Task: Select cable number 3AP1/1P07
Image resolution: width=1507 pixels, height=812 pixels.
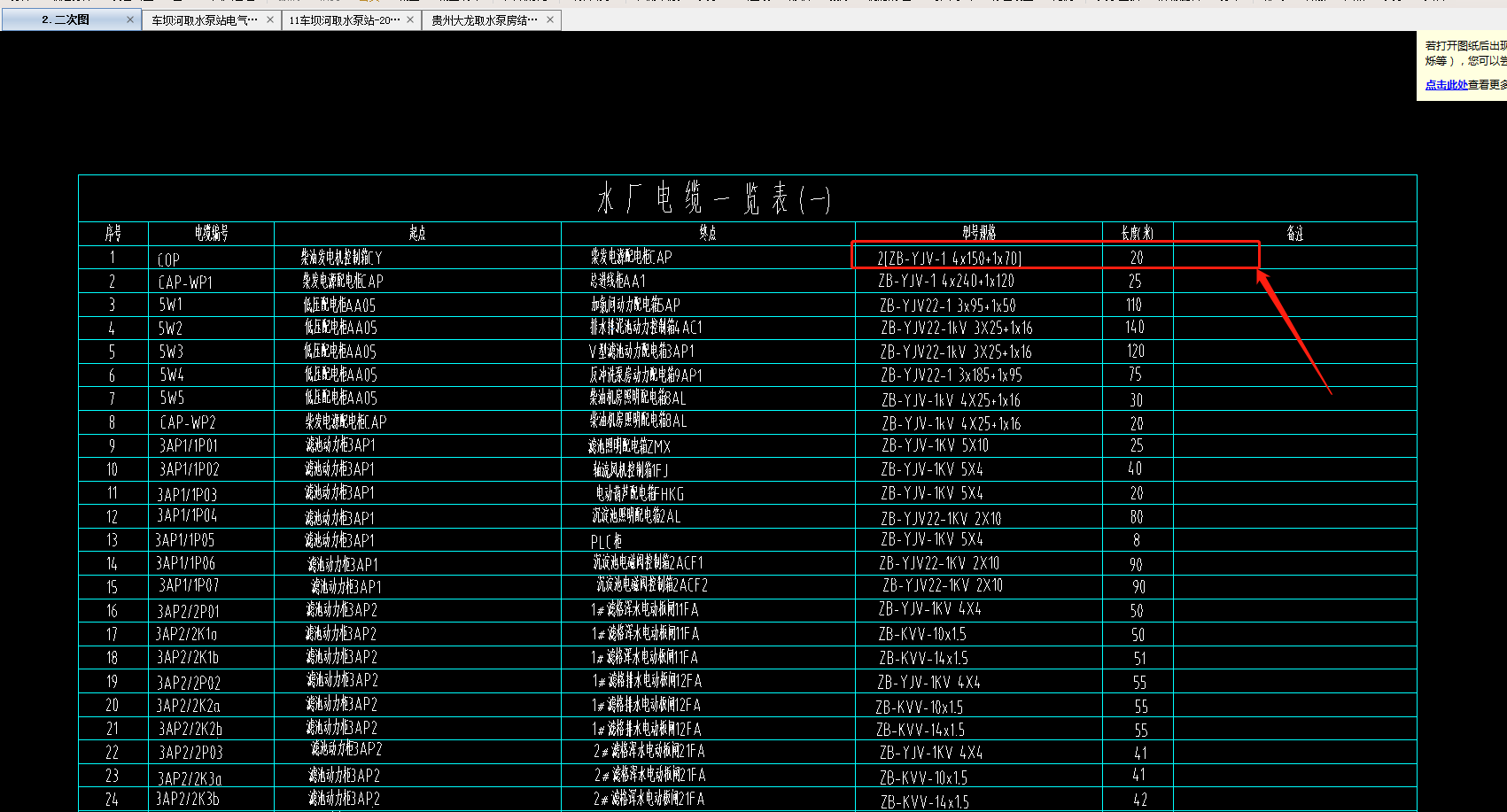Action: click(189, 586)
